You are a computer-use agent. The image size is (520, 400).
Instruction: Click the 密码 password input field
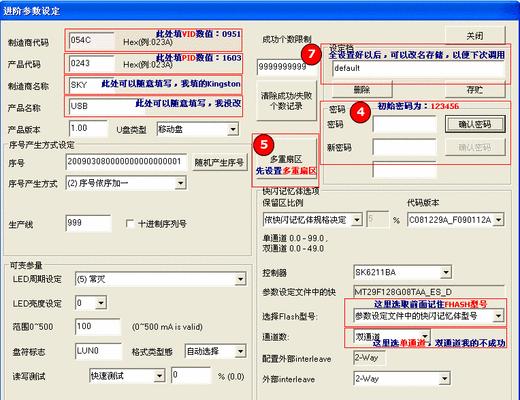tap(404, 124)
